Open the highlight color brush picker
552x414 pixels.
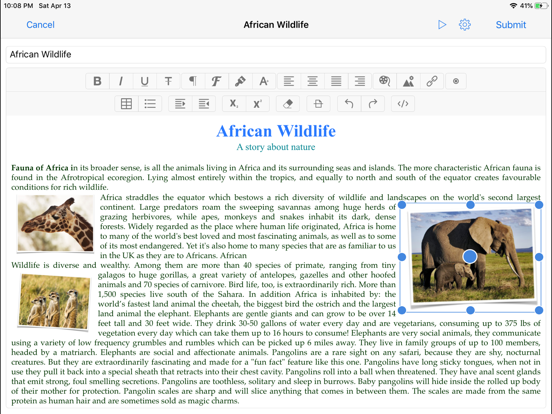coord(240,81)
